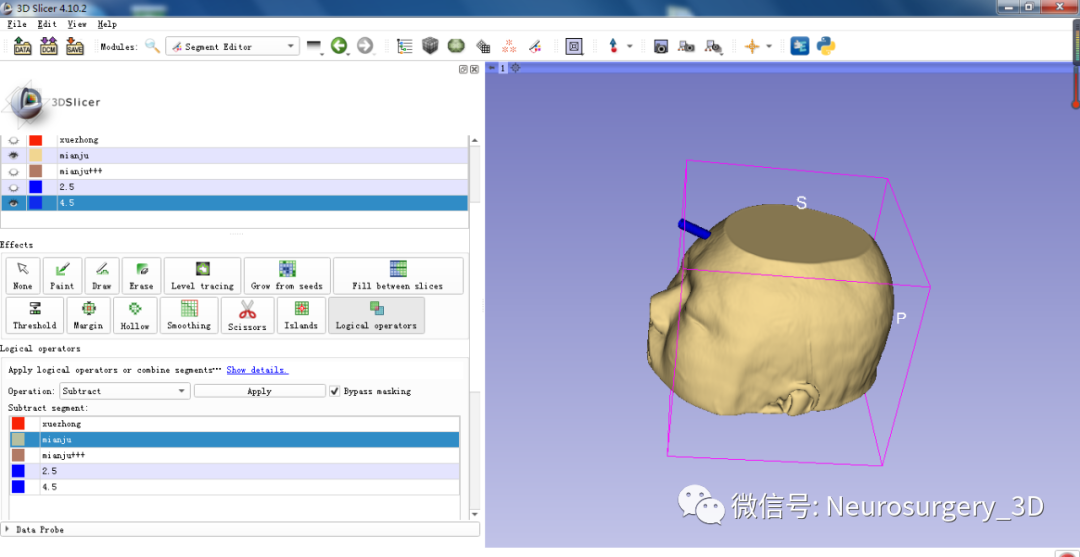Select the Grow from seeds effect

(287, 276)
